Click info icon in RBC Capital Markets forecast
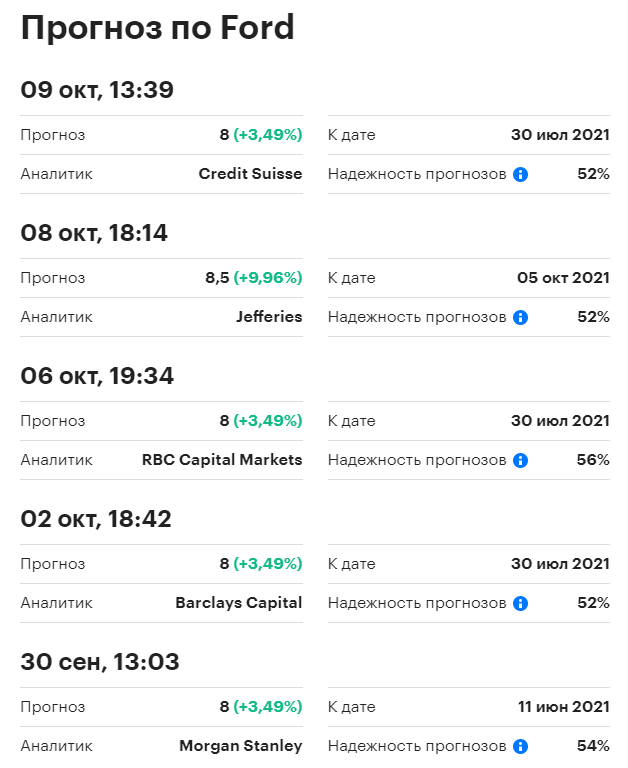This screenshot has height=768, width=628. point(520,460)
